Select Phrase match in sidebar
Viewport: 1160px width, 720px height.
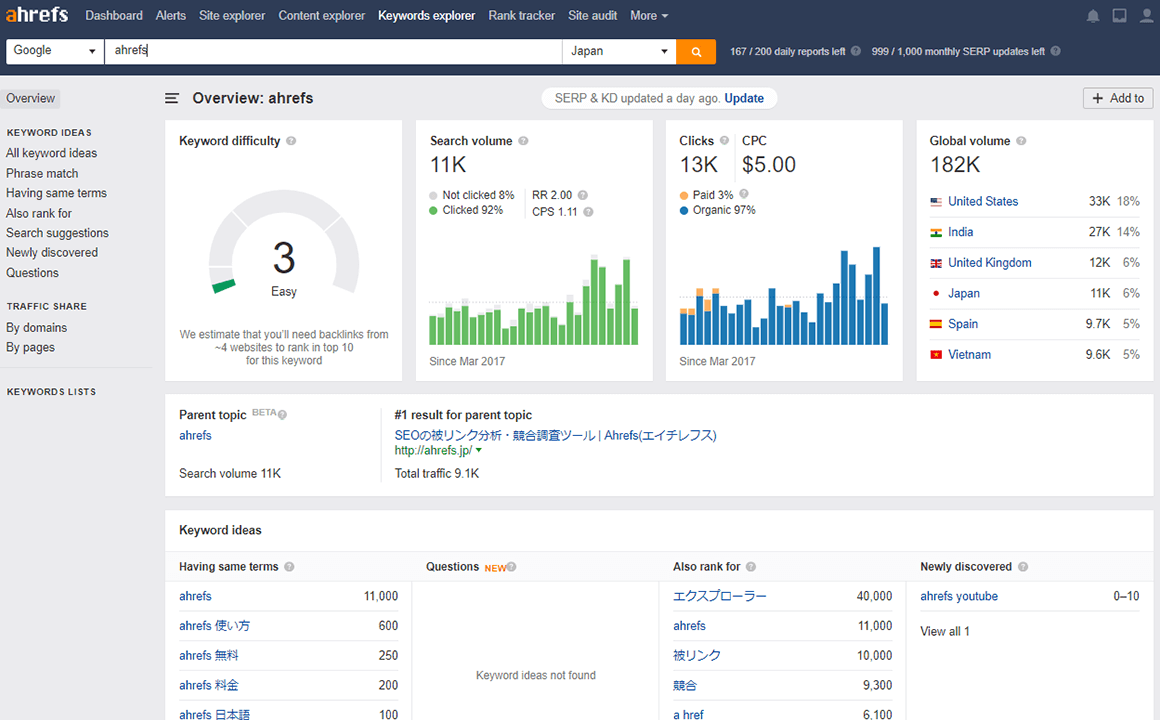pos(42,173)
